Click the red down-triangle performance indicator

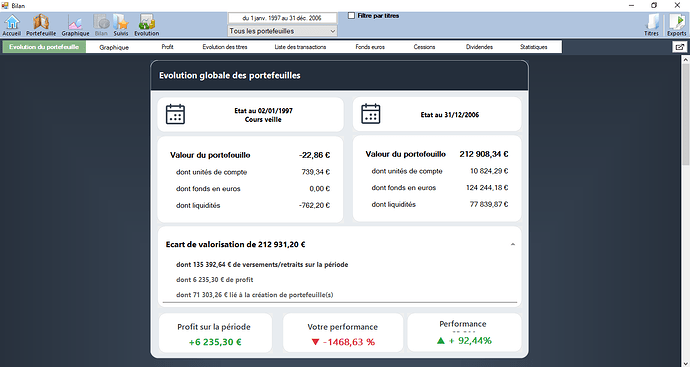coord(315,342)
